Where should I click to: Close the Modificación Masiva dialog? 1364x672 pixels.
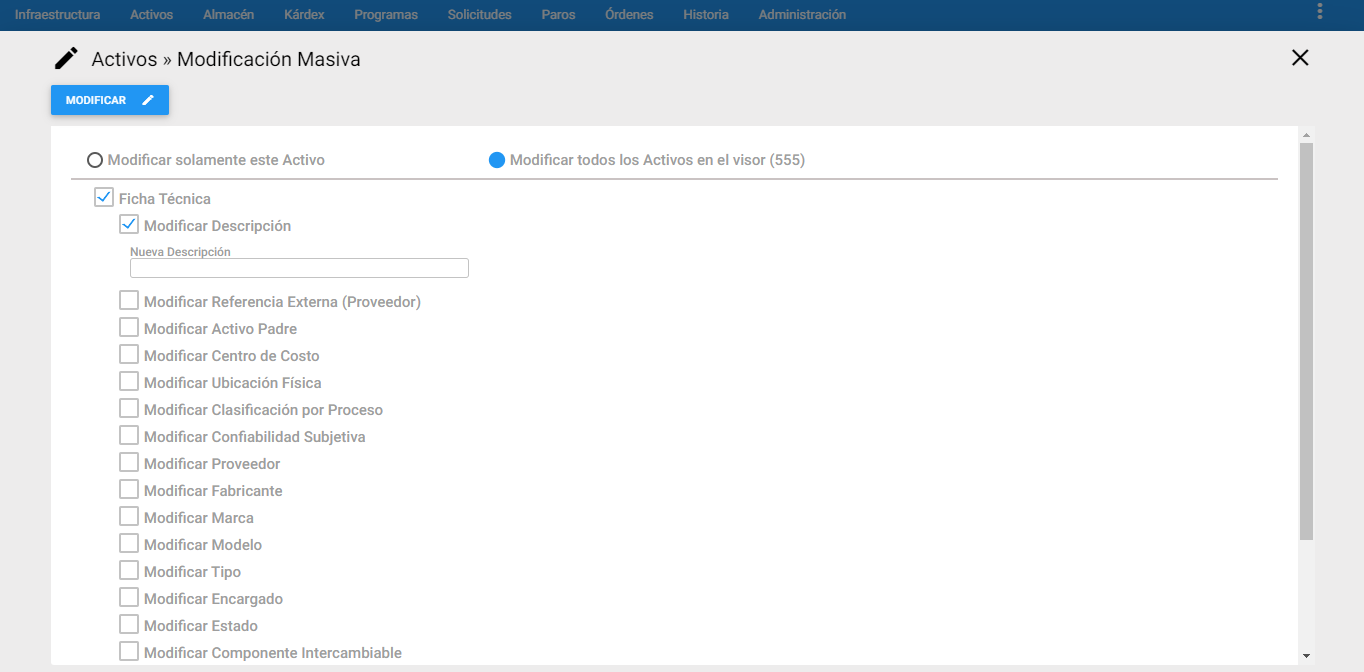1300,58
